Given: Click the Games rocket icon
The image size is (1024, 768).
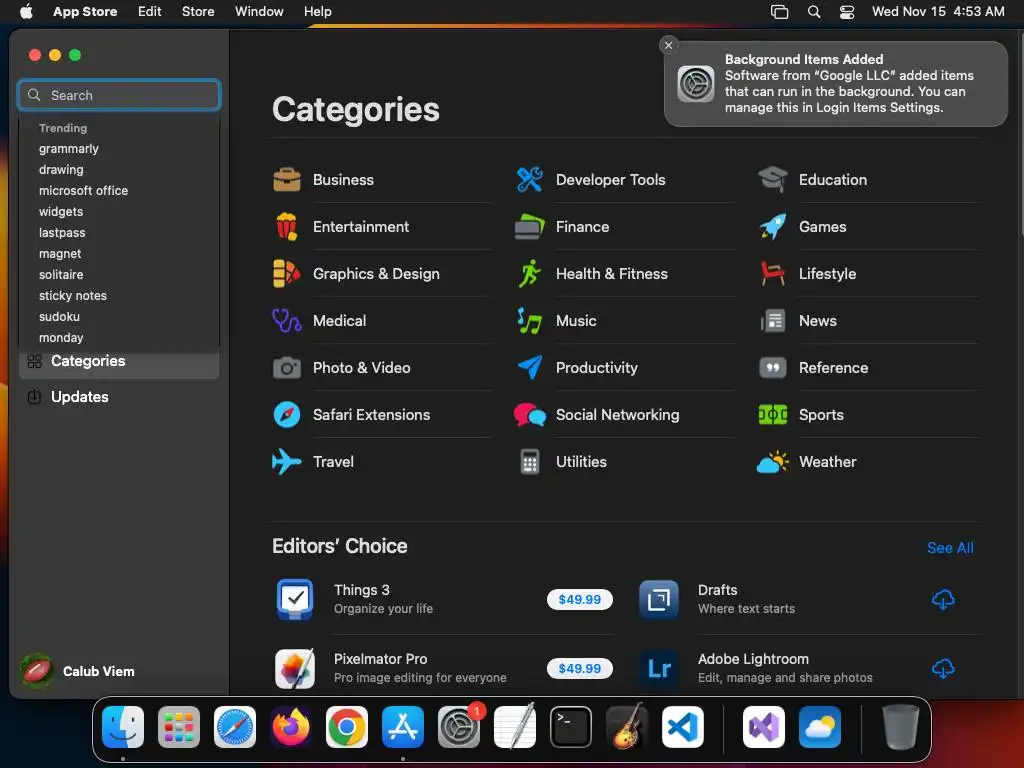Looking at the screenshot, I should pyautogui.click(x=773, y=227).
